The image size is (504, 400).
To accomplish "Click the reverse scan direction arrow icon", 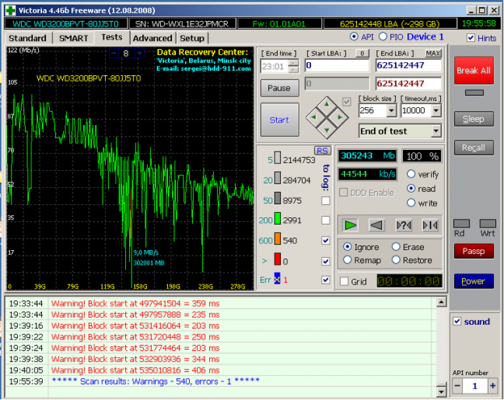I will click(x=376, y=225).
